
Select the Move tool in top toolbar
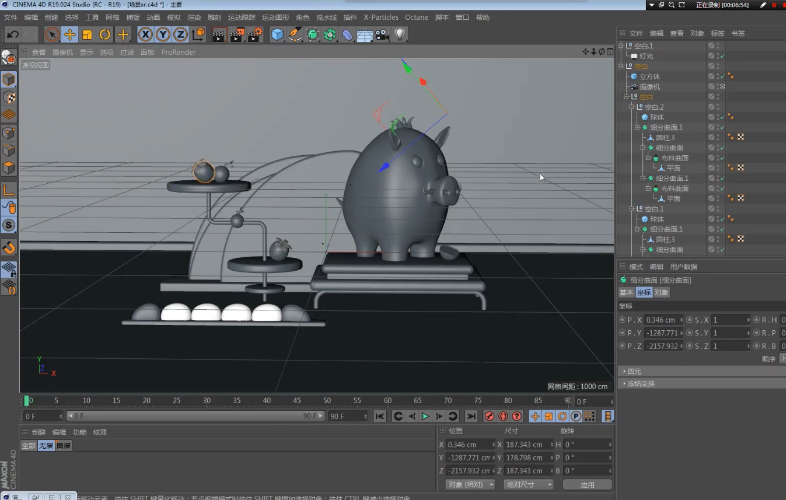click(x=69, y=34)
